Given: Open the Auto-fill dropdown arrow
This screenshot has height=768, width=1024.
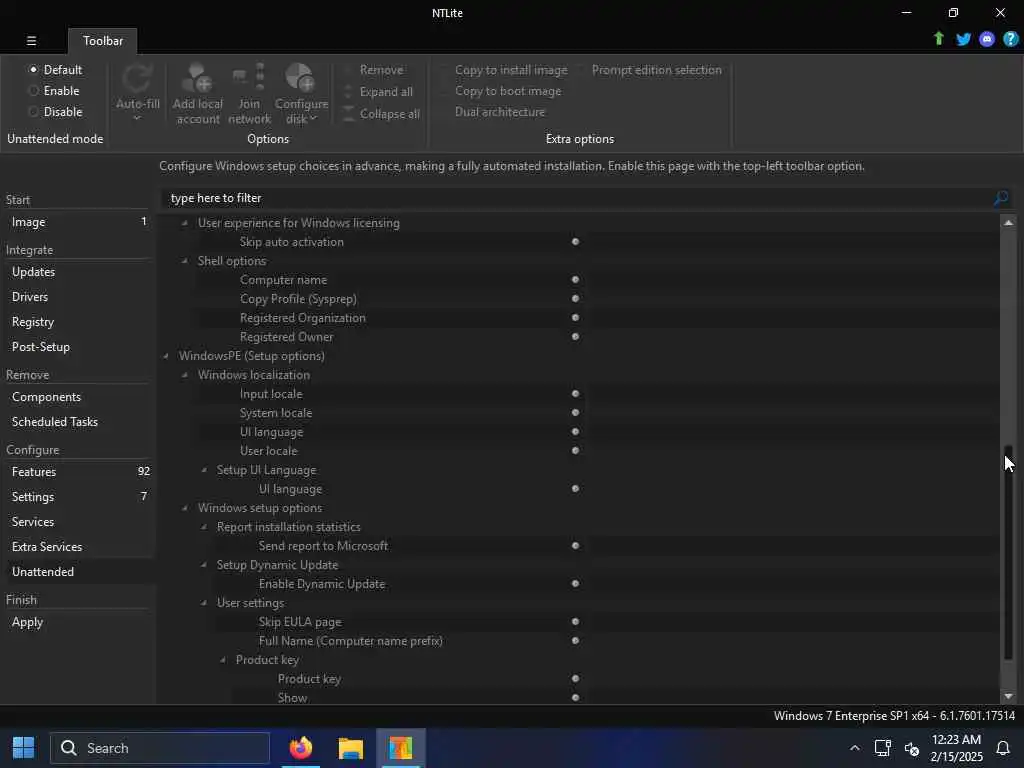Looking at the screenshot, I should 137,118.
